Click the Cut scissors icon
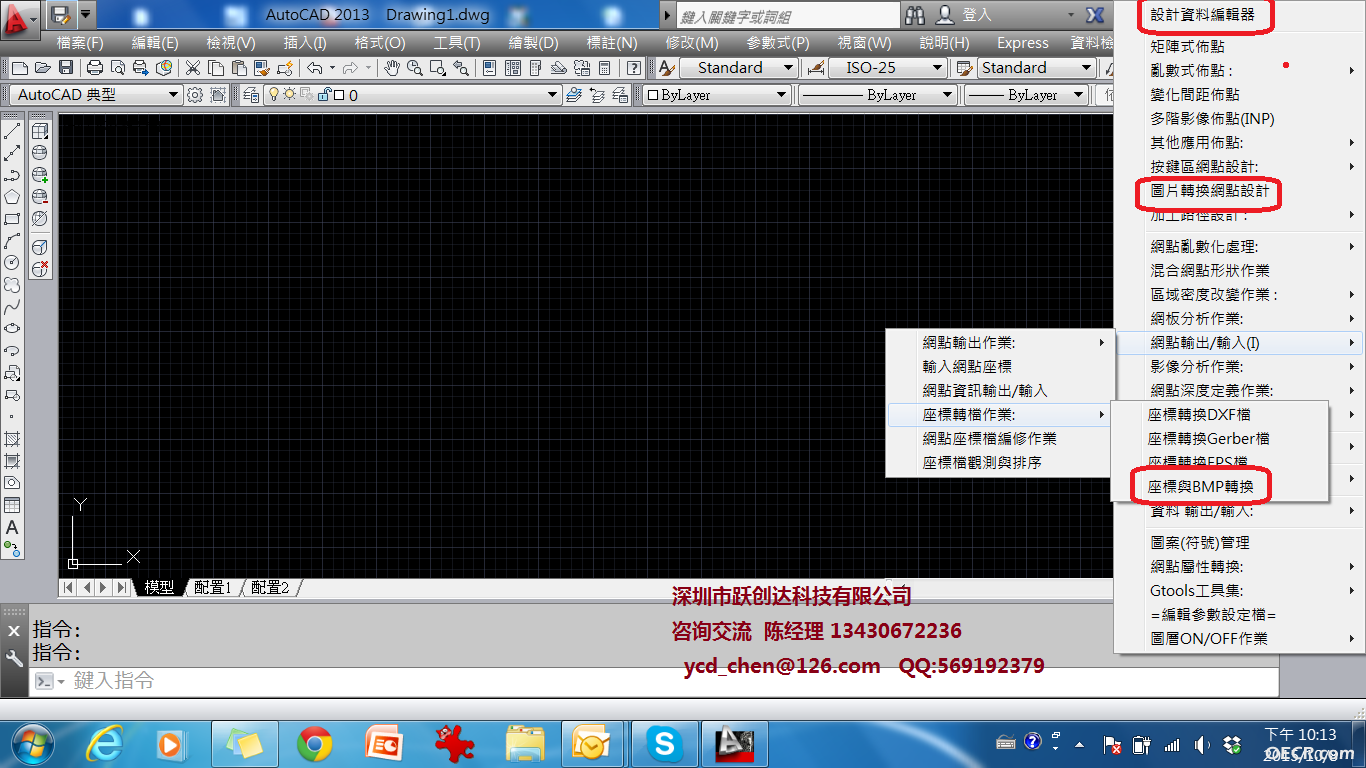 (x=192, y=68)
